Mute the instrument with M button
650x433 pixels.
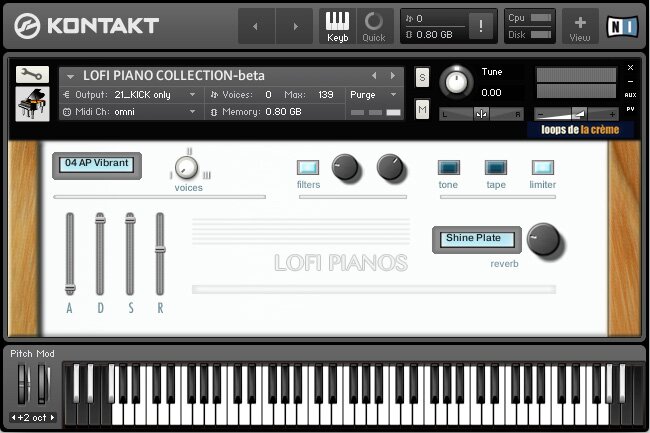(x=422, y=109)
